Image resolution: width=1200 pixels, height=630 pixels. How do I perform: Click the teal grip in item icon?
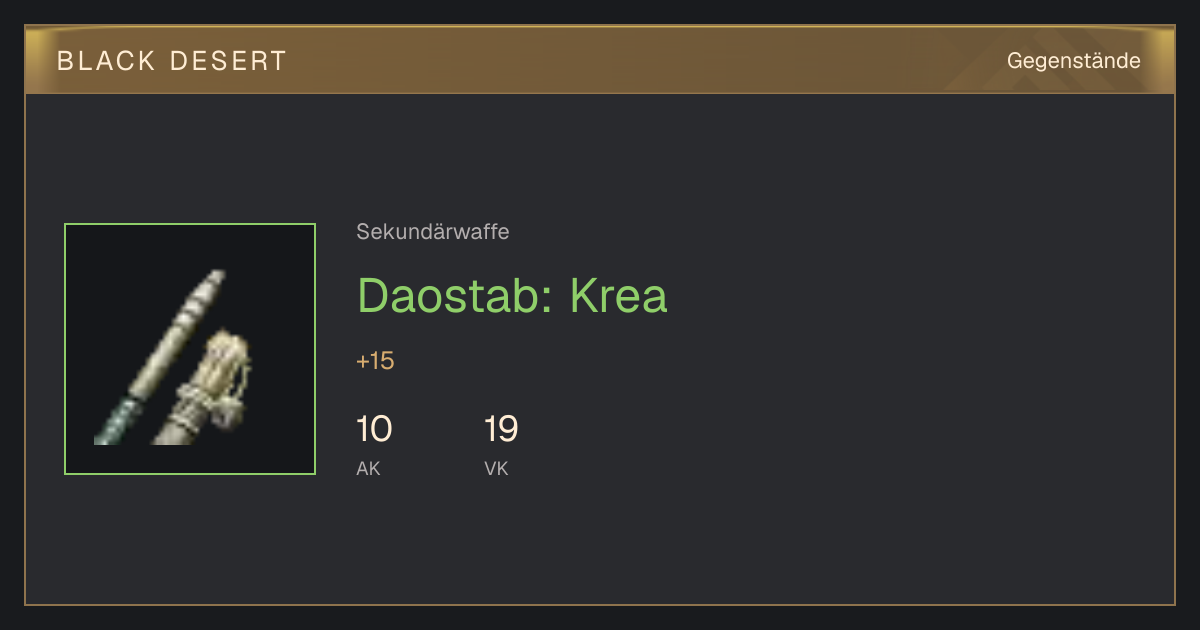[x=118, y=421]
